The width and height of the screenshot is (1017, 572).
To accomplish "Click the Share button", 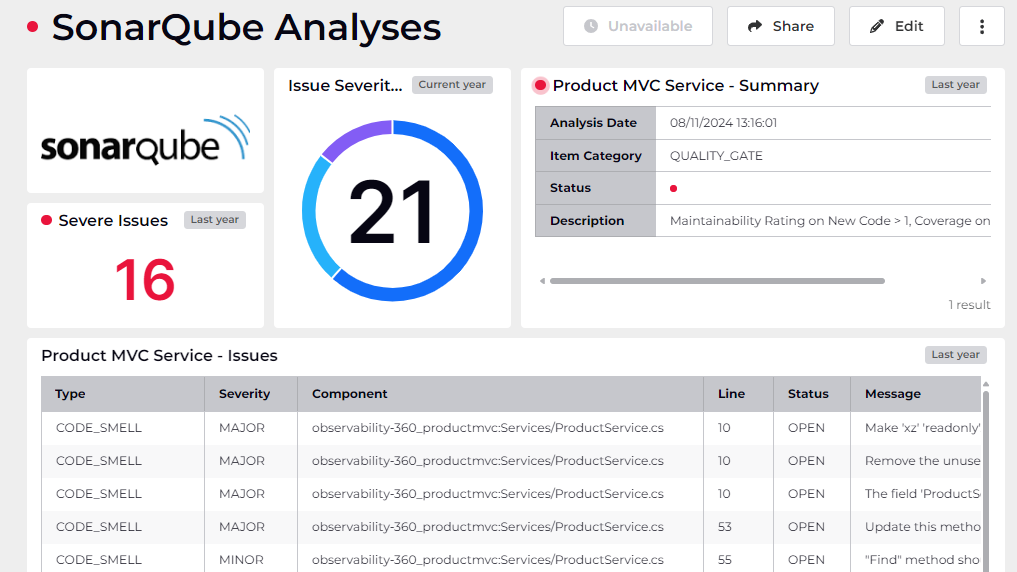I will (780, 26).
